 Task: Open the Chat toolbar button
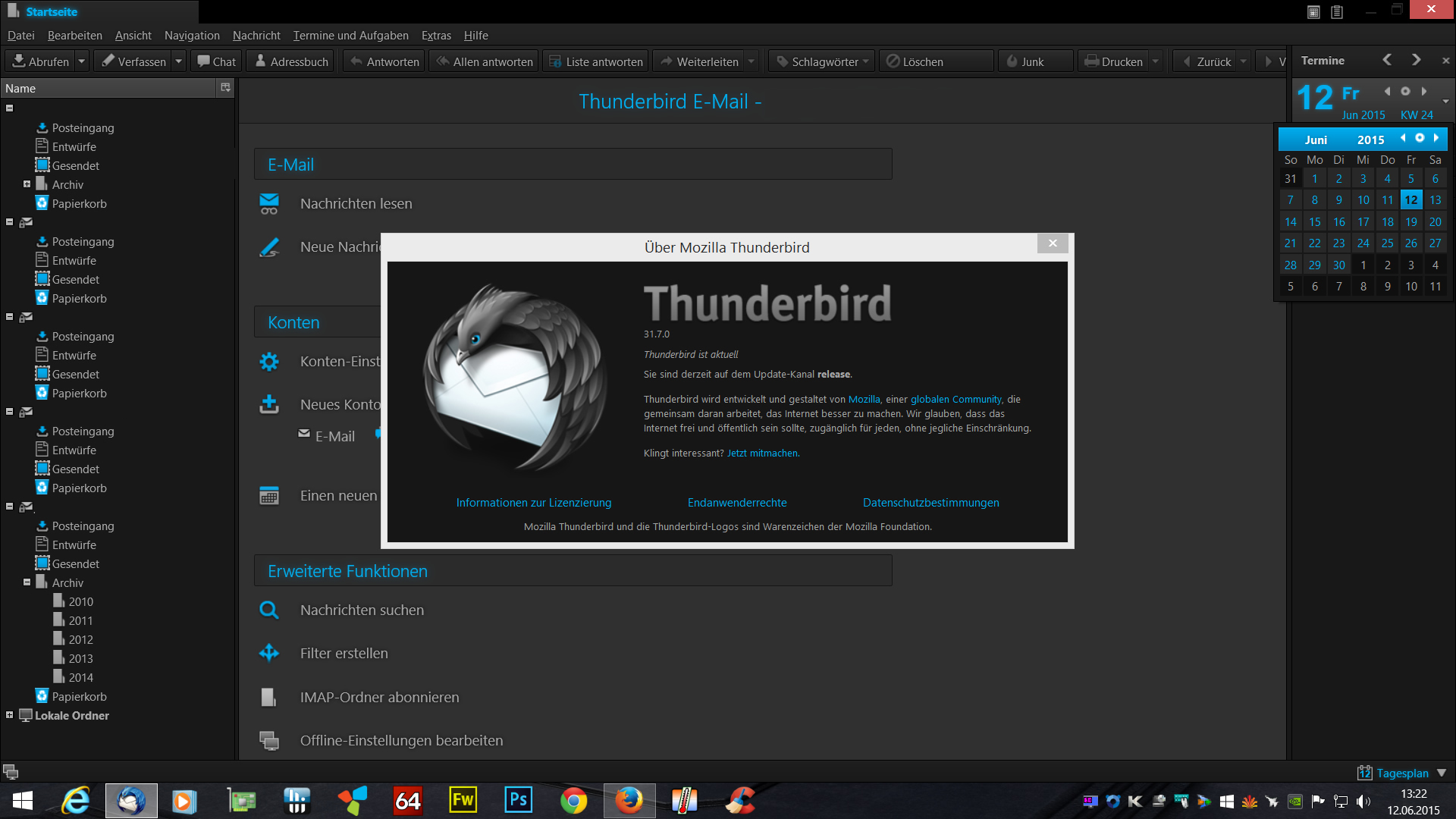coord(216,61)
